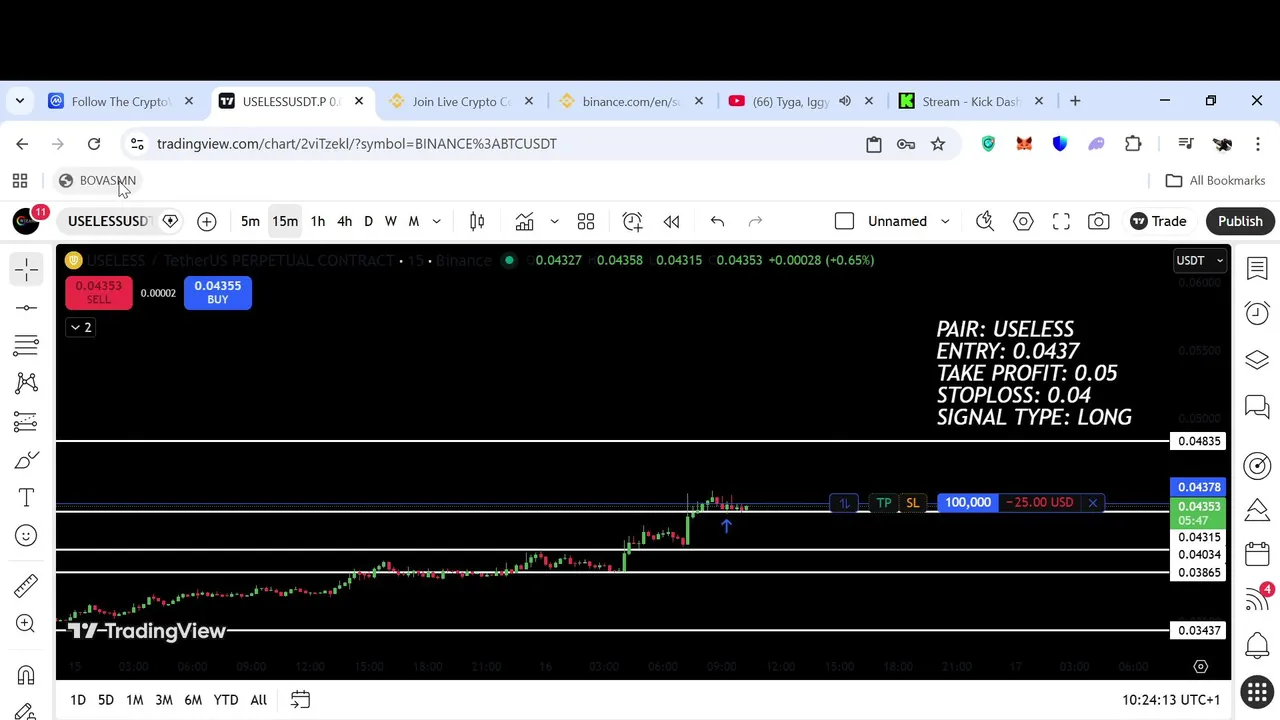Screen dimensions: 1280x720
Task: Open the object tree layers panel
Action: pos(1257,360)
